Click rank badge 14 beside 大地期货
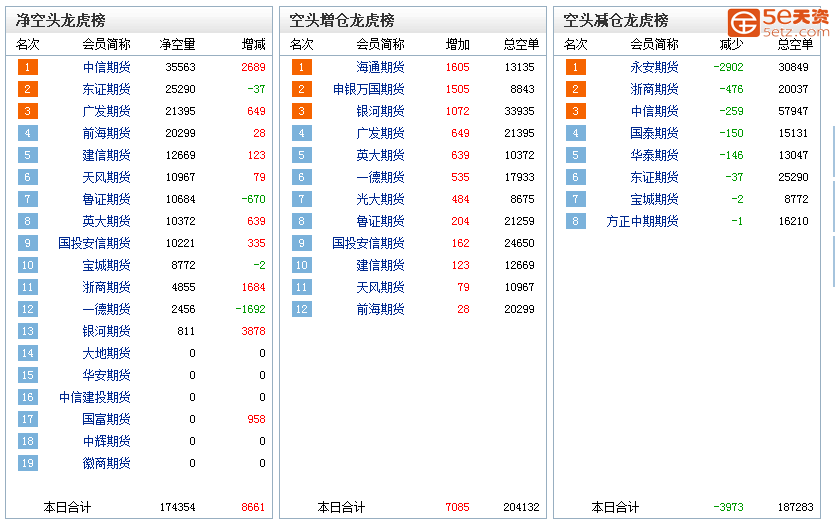This screenshot has width=835, height=528. (28, 353)
